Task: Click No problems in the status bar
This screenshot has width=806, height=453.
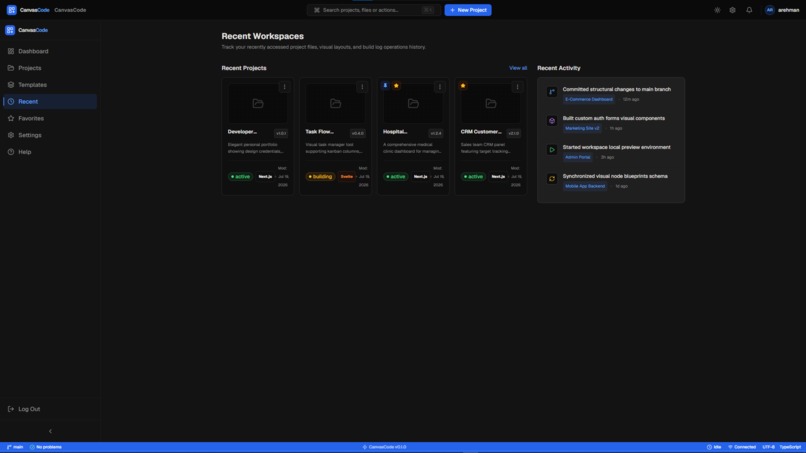Action: (x=45, y=447)
